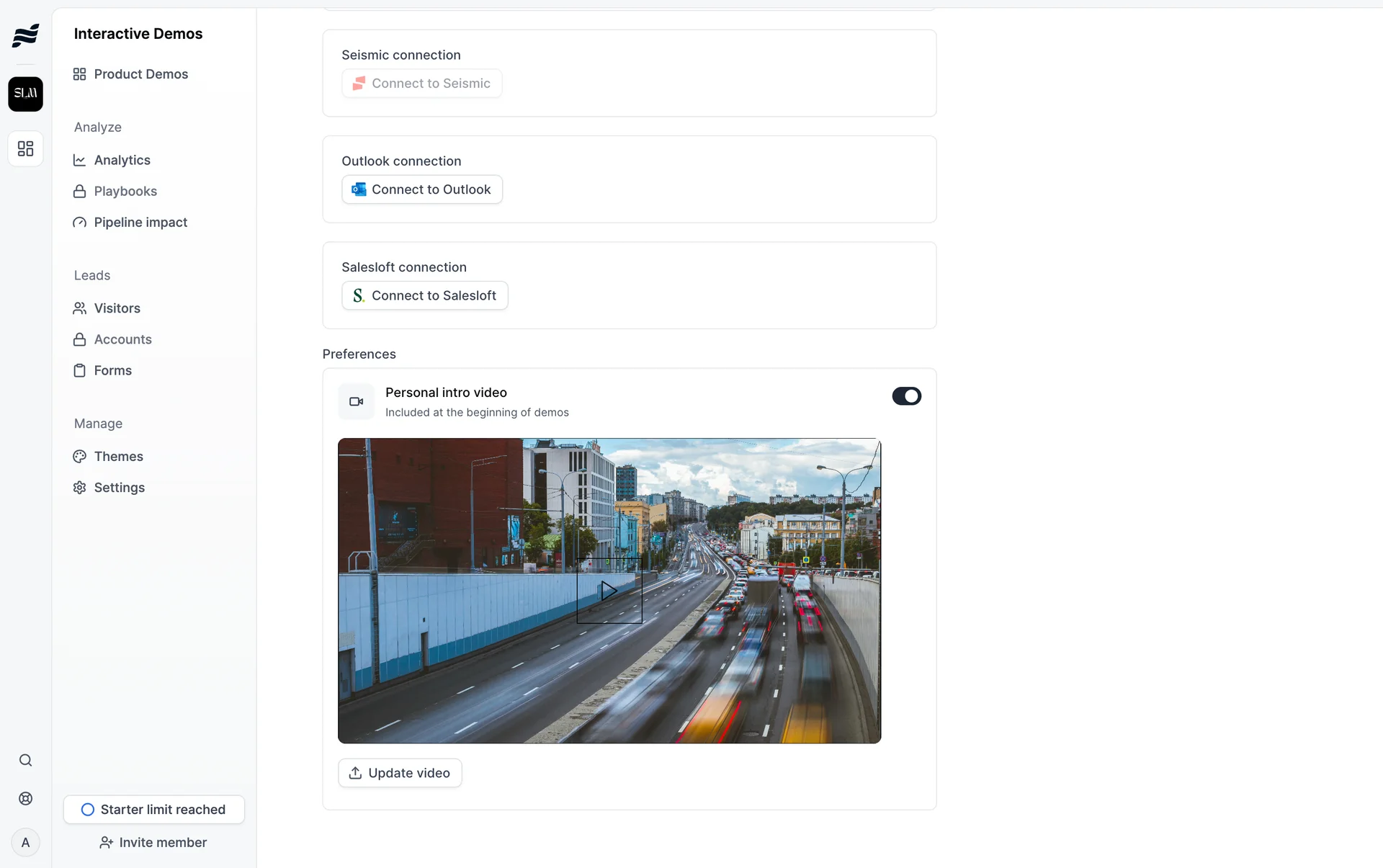1383x868 pixels.
Task: Click the app logo at top left
Action: click(x=25, y=35)
